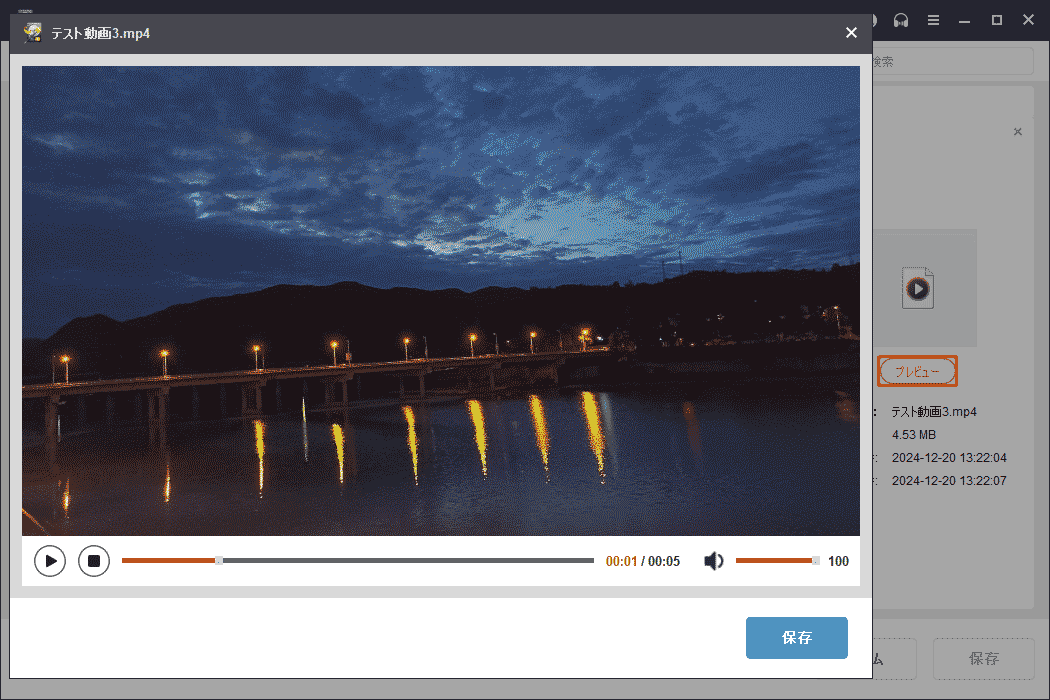The width and height of the screenshot is (1050, 700).
Task: Play the テスト動画3.mp4 video preview
Action: [x=50, y=561]
